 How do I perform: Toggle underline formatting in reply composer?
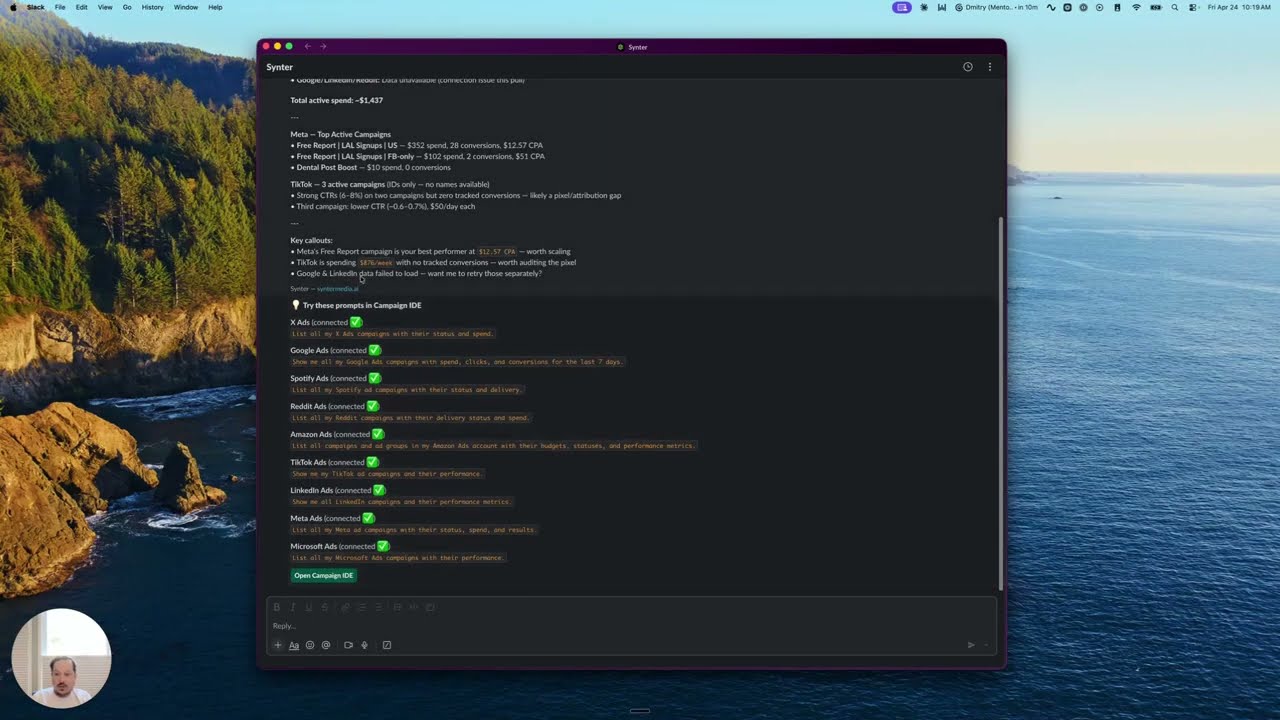[309, 607]
